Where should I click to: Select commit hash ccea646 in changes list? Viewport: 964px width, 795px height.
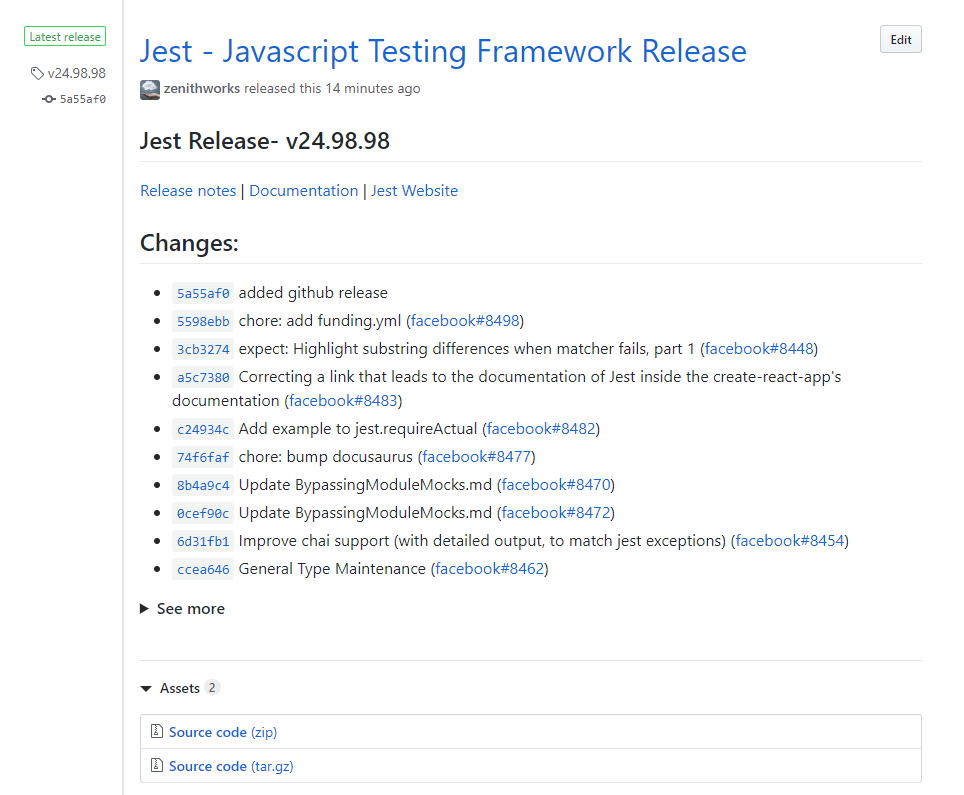click(x=203, y=568)
